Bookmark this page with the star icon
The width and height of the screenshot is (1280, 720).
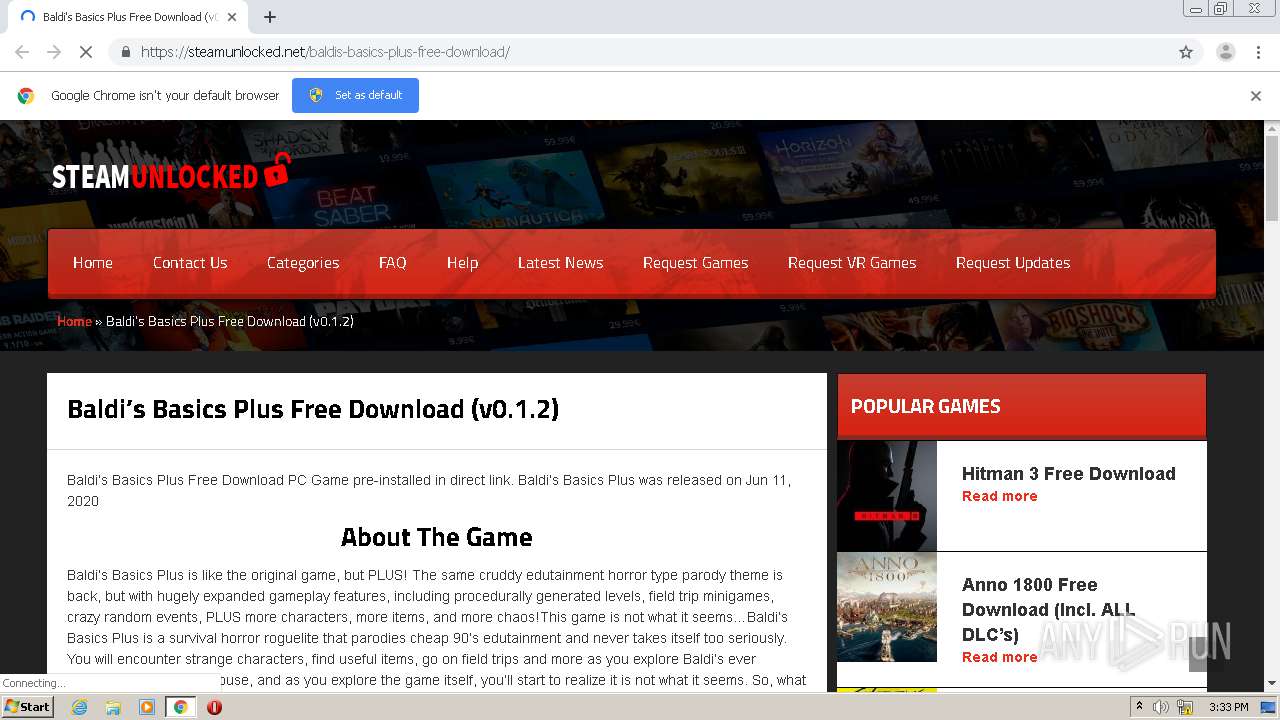point(1186,52)
